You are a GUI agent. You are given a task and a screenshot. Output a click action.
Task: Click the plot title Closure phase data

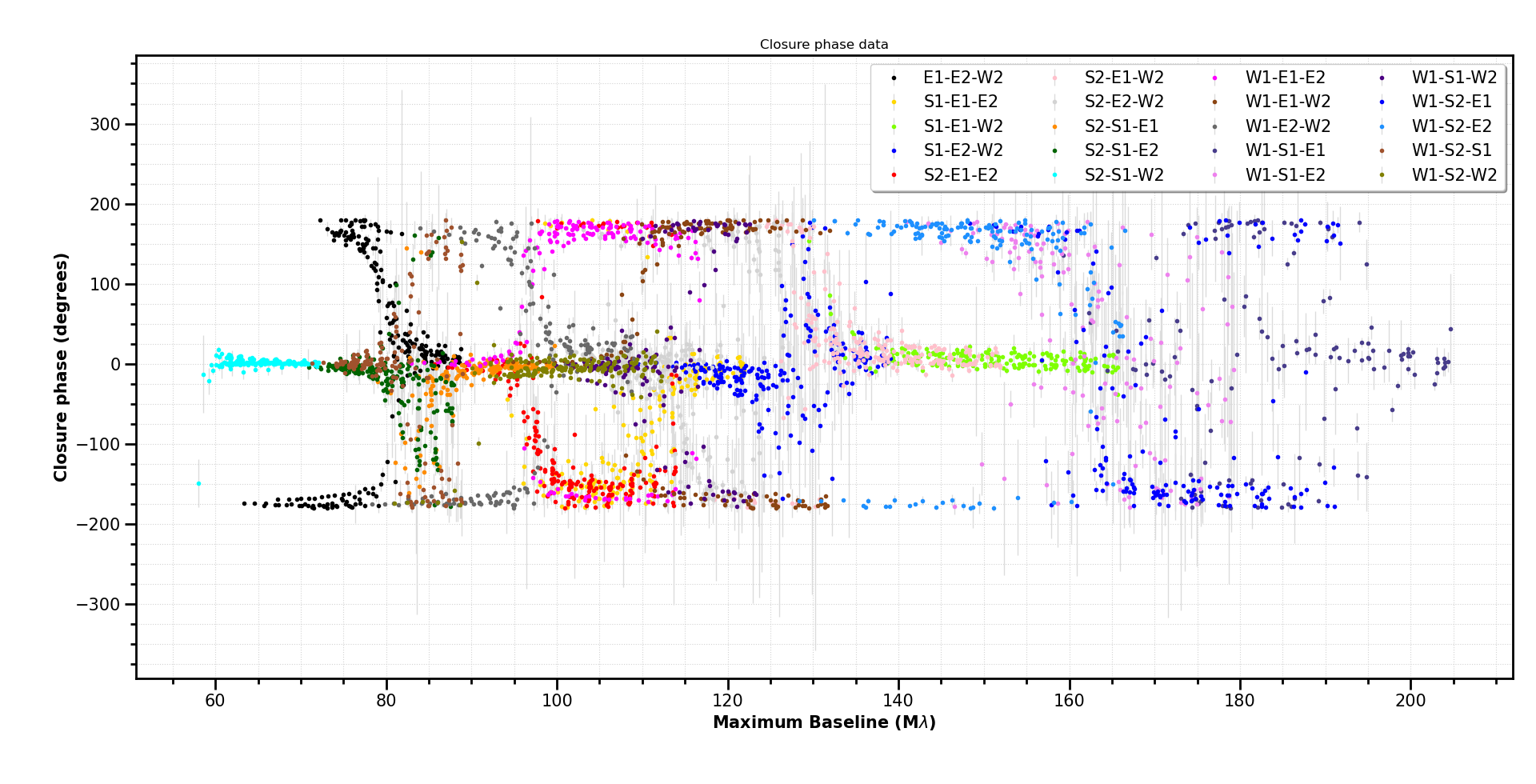tap(824, 45)
